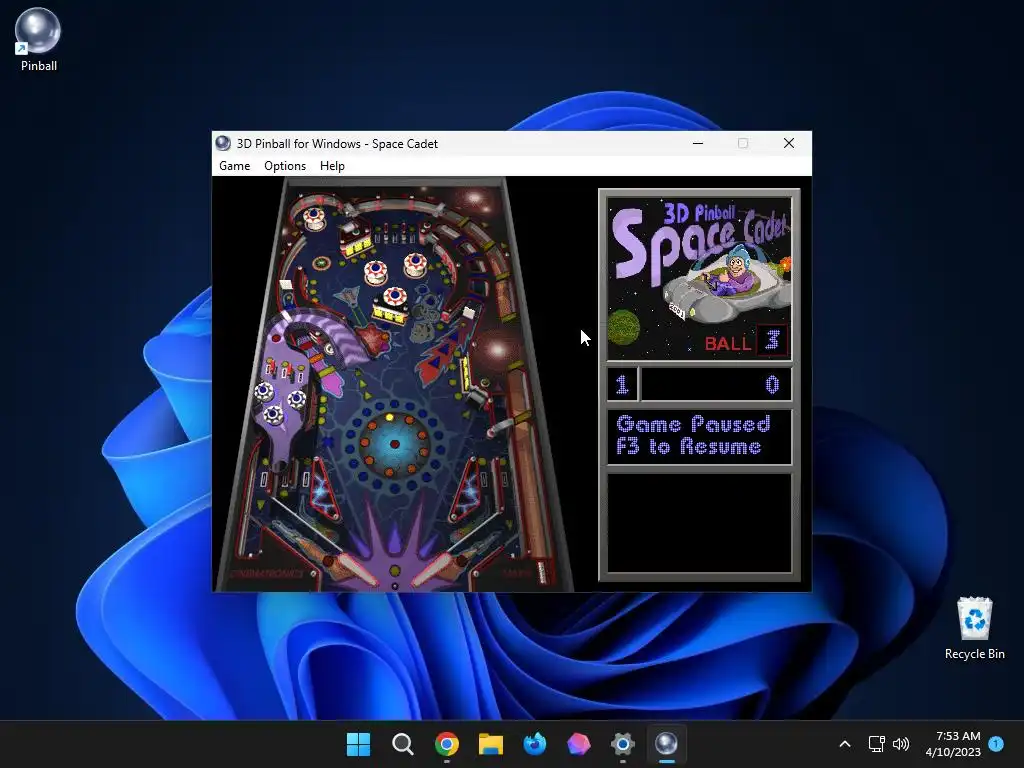The image size is (1024, 768).
Task: Launch Google Chrome from the taskbar
Action: tap(447, 744)
